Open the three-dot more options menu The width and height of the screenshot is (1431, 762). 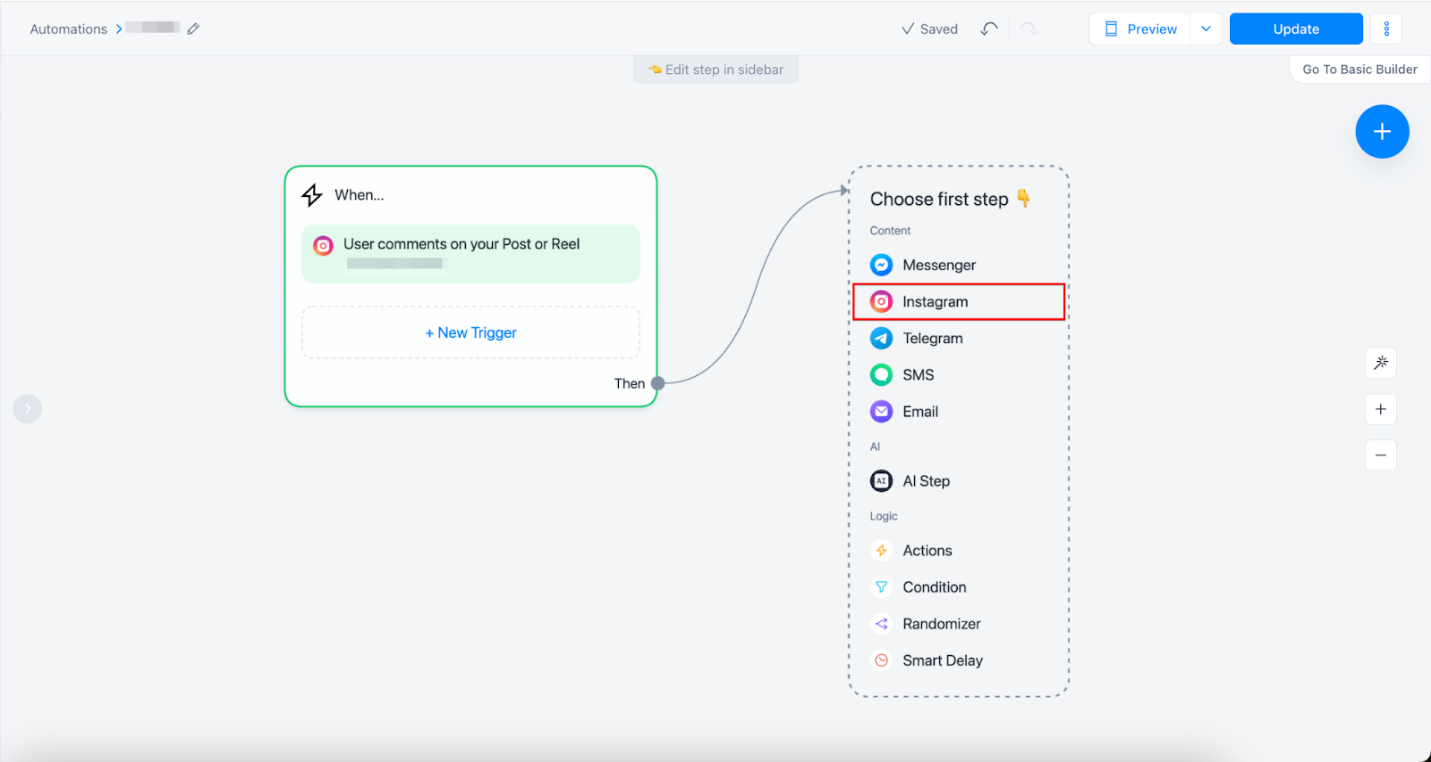1386,29
